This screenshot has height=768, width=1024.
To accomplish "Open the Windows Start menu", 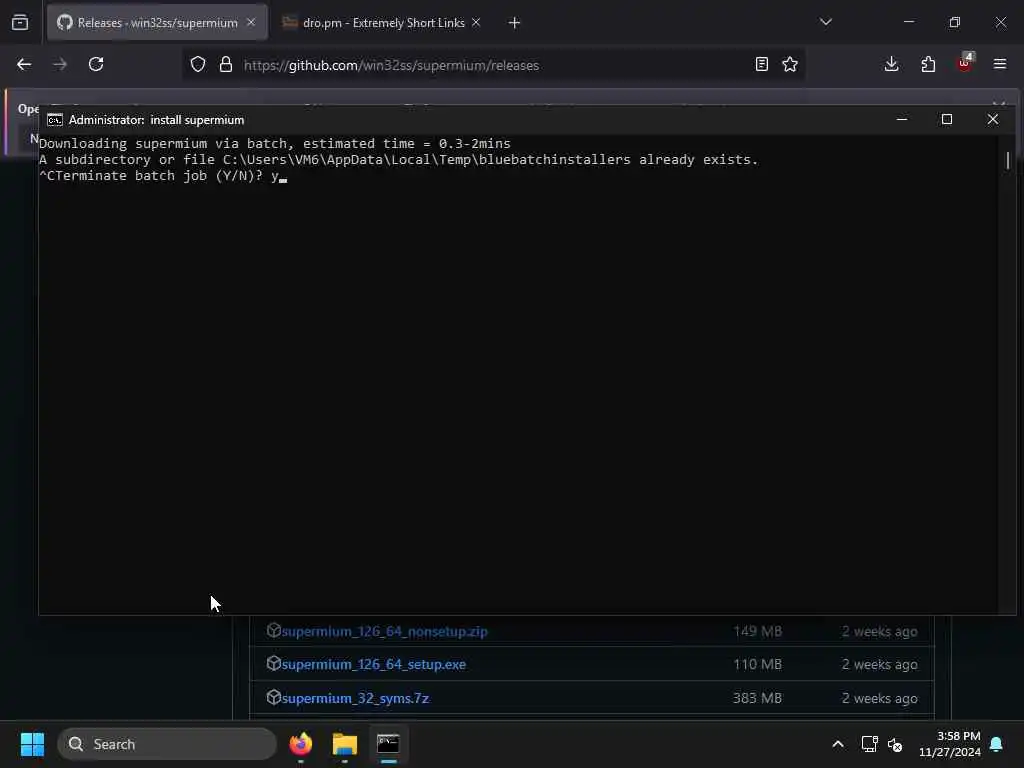I will point(32,744).
